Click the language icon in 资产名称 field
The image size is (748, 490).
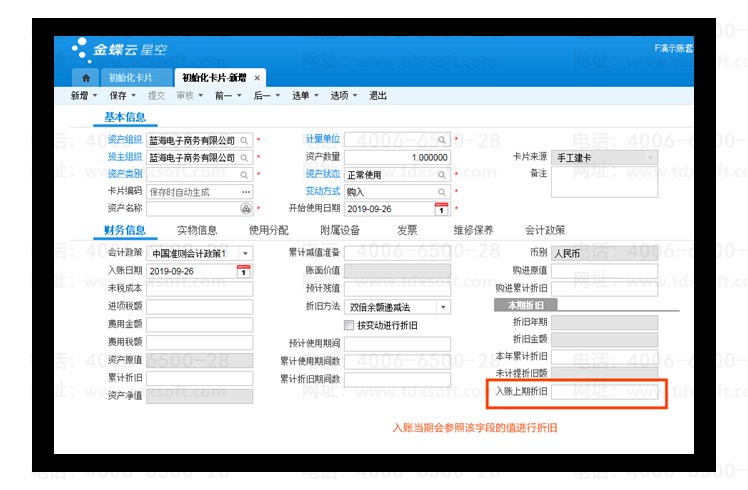pos(245,208)
